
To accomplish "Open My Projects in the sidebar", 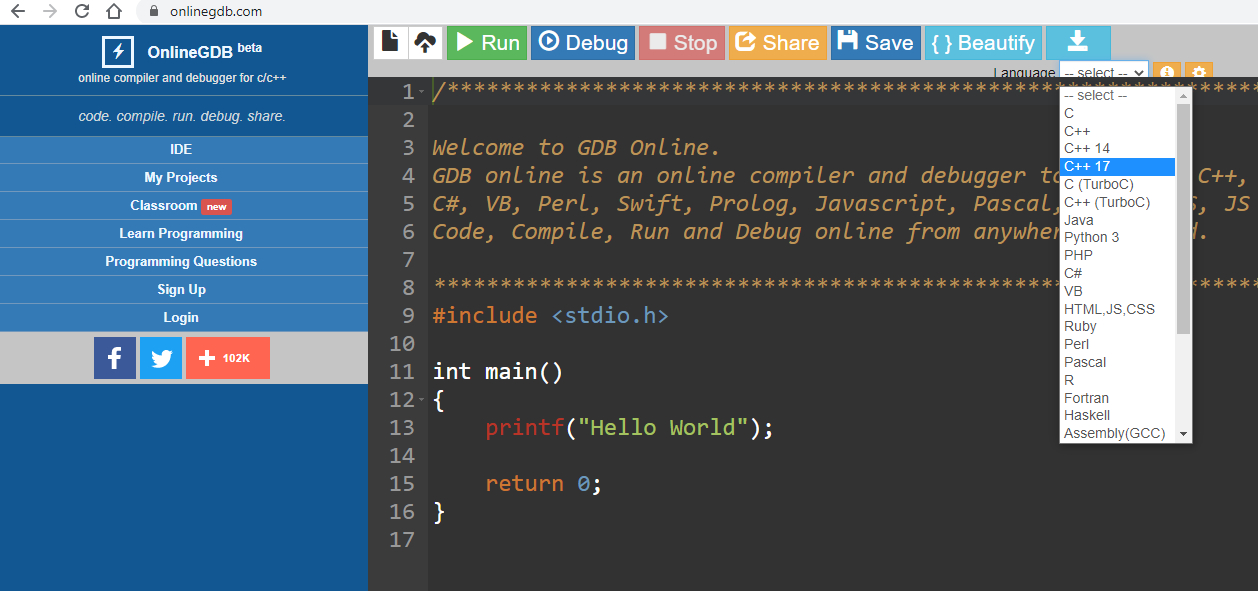I will (181, 177).
